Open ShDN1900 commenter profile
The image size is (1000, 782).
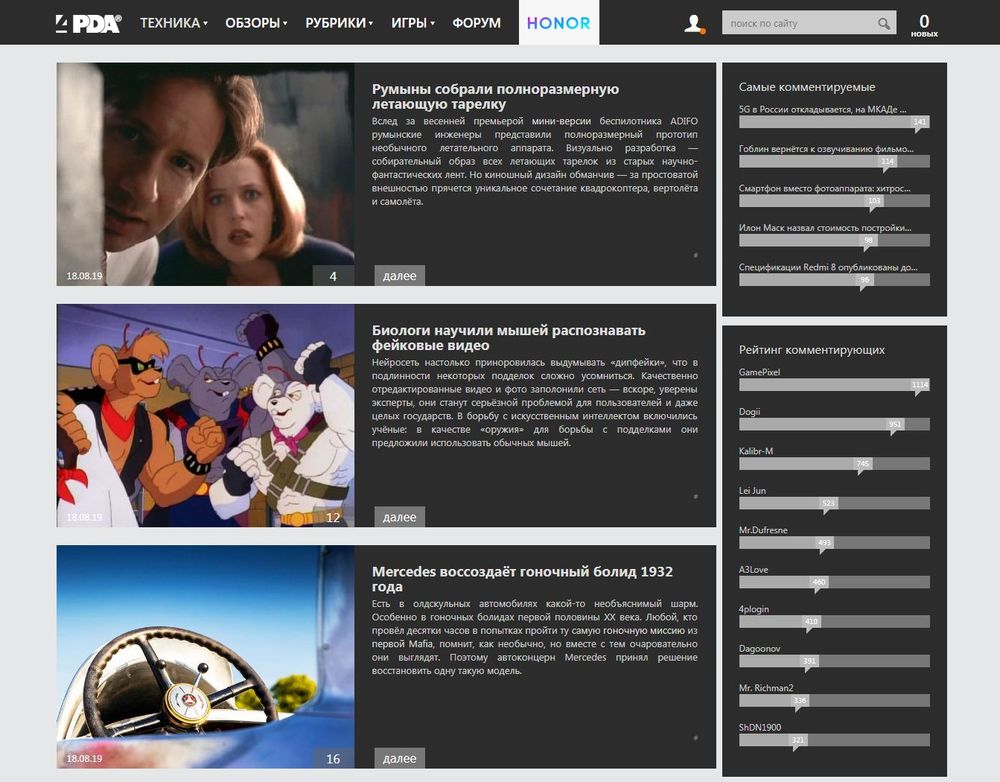760,728
